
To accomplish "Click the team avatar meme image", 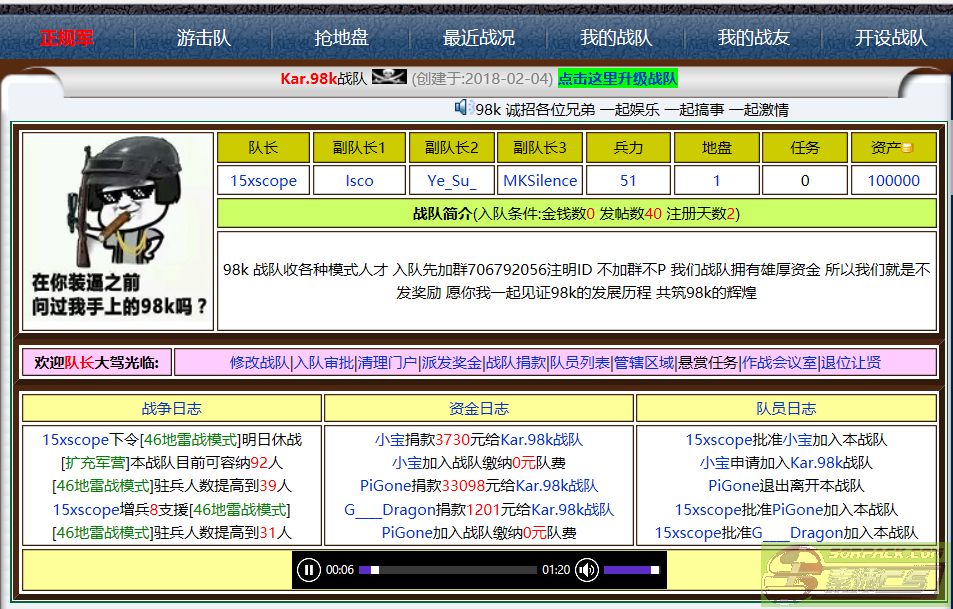I will coord(118,231).
